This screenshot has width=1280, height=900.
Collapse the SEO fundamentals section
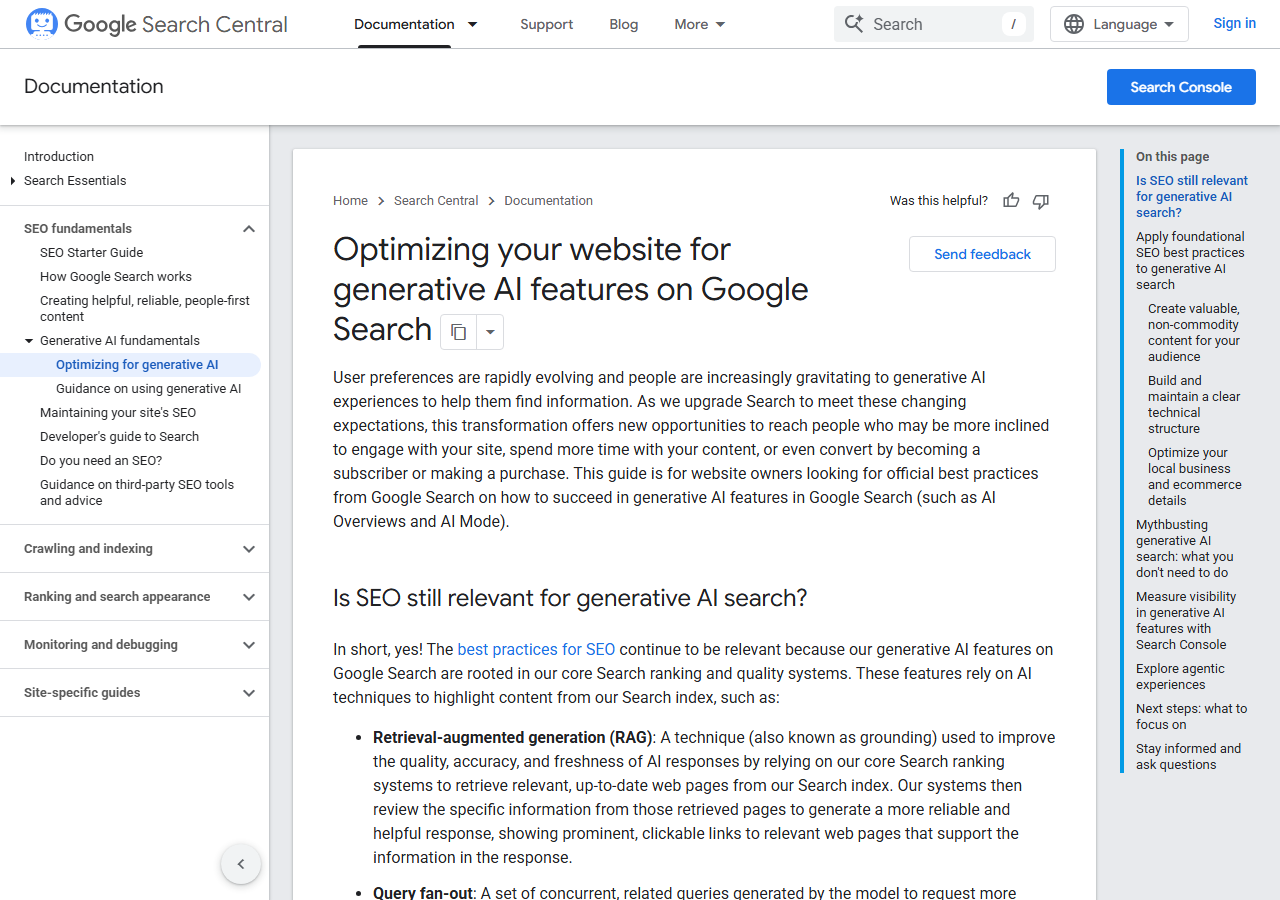coord(249,229)
